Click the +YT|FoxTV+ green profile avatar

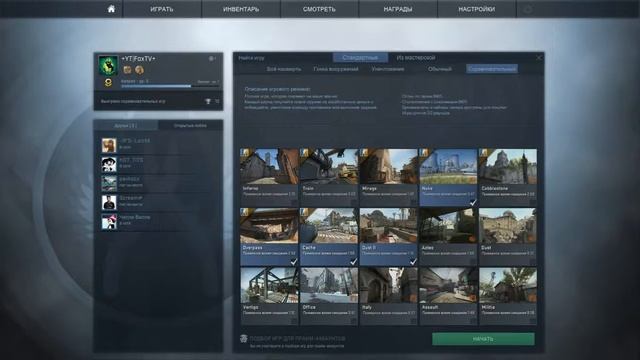[x=108, y=65]
